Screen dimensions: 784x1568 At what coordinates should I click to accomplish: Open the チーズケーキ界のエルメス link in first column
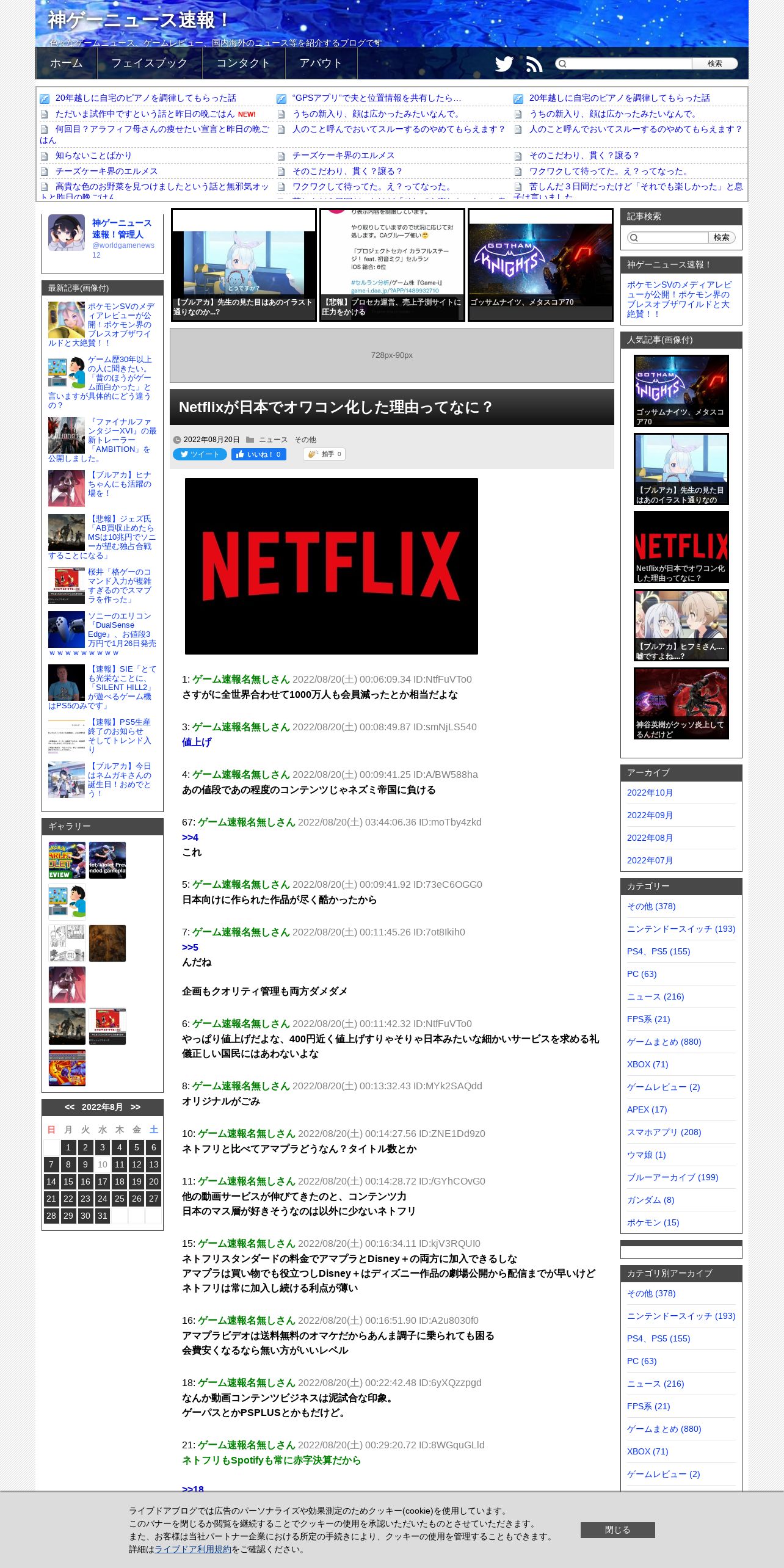coord(106,171)
